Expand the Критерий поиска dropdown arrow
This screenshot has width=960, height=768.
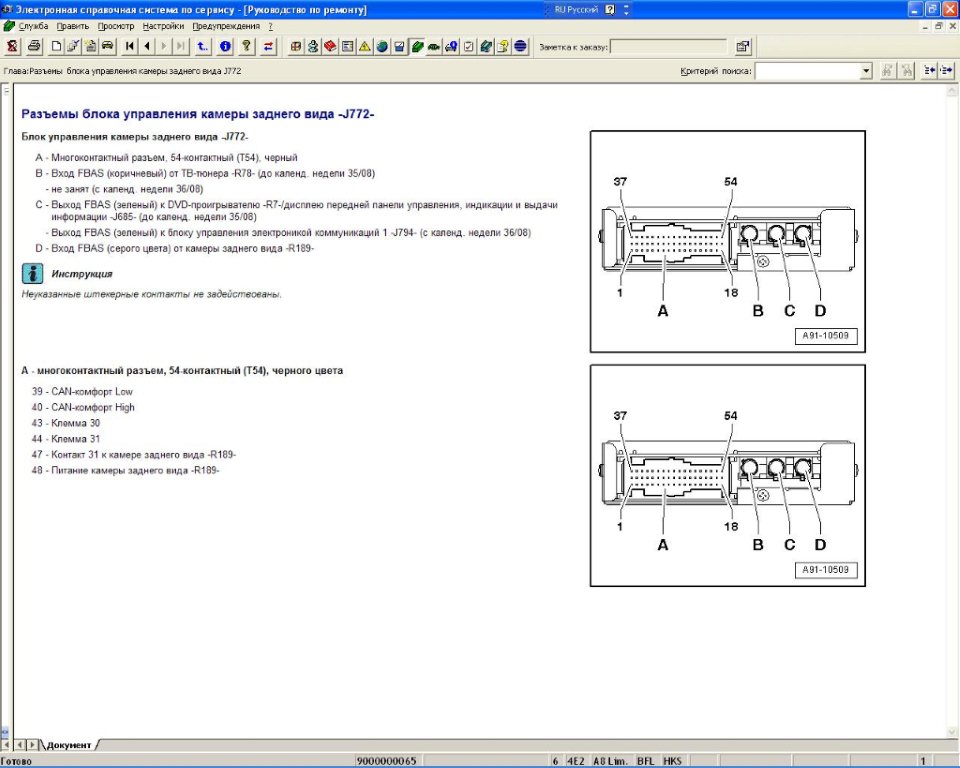(x=866, y=71)
